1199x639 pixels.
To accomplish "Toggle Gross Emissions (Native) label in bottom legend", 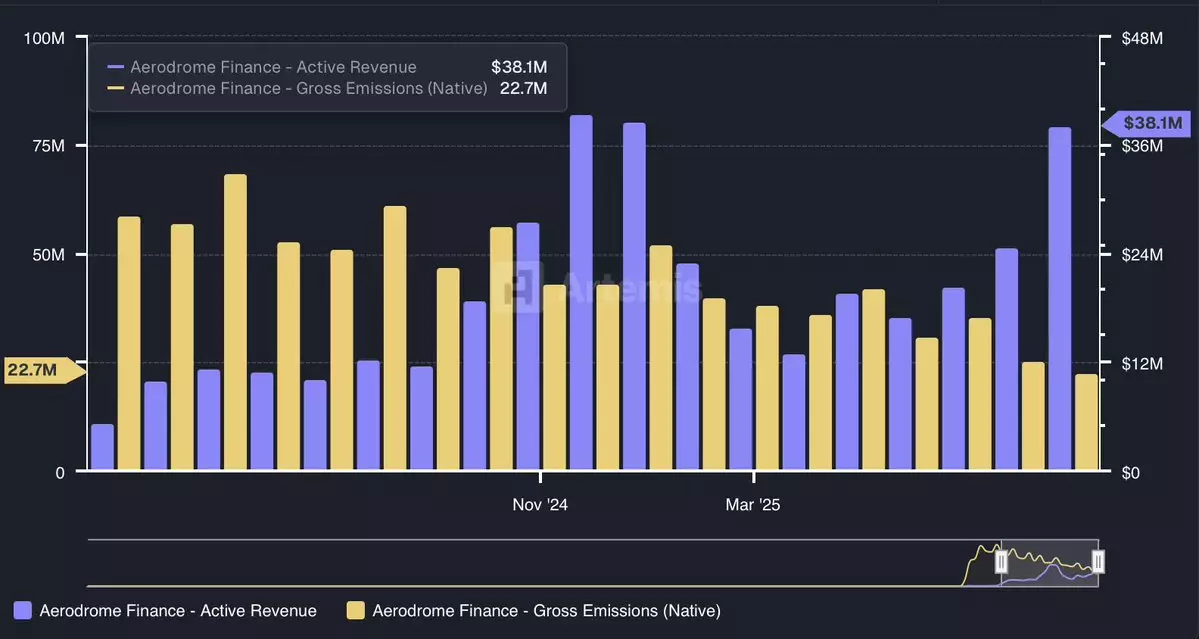I will [546, 610].
